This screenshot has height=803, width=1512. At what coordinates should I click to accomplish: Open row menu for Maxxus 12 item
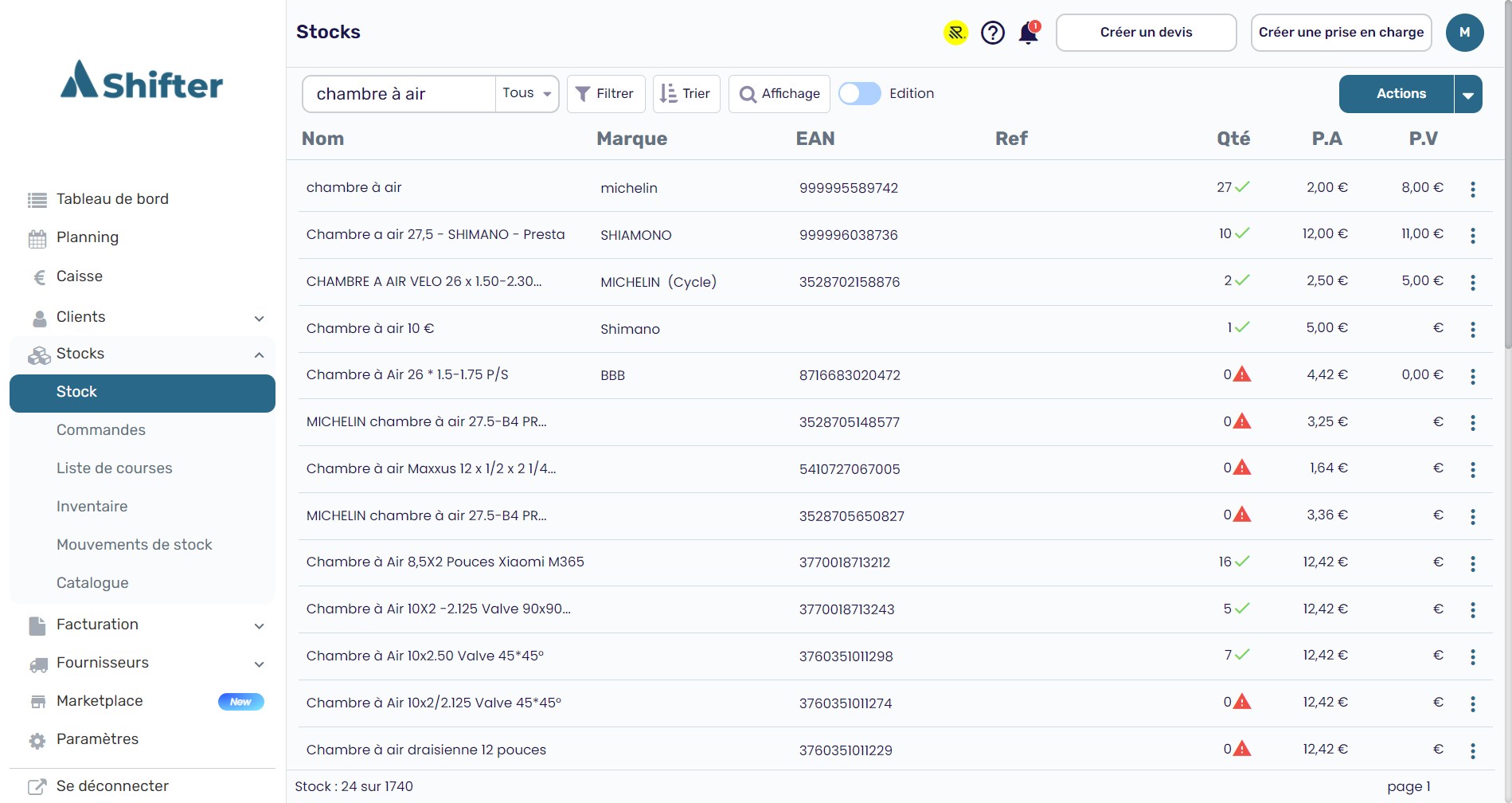(x=1472, y=470)
